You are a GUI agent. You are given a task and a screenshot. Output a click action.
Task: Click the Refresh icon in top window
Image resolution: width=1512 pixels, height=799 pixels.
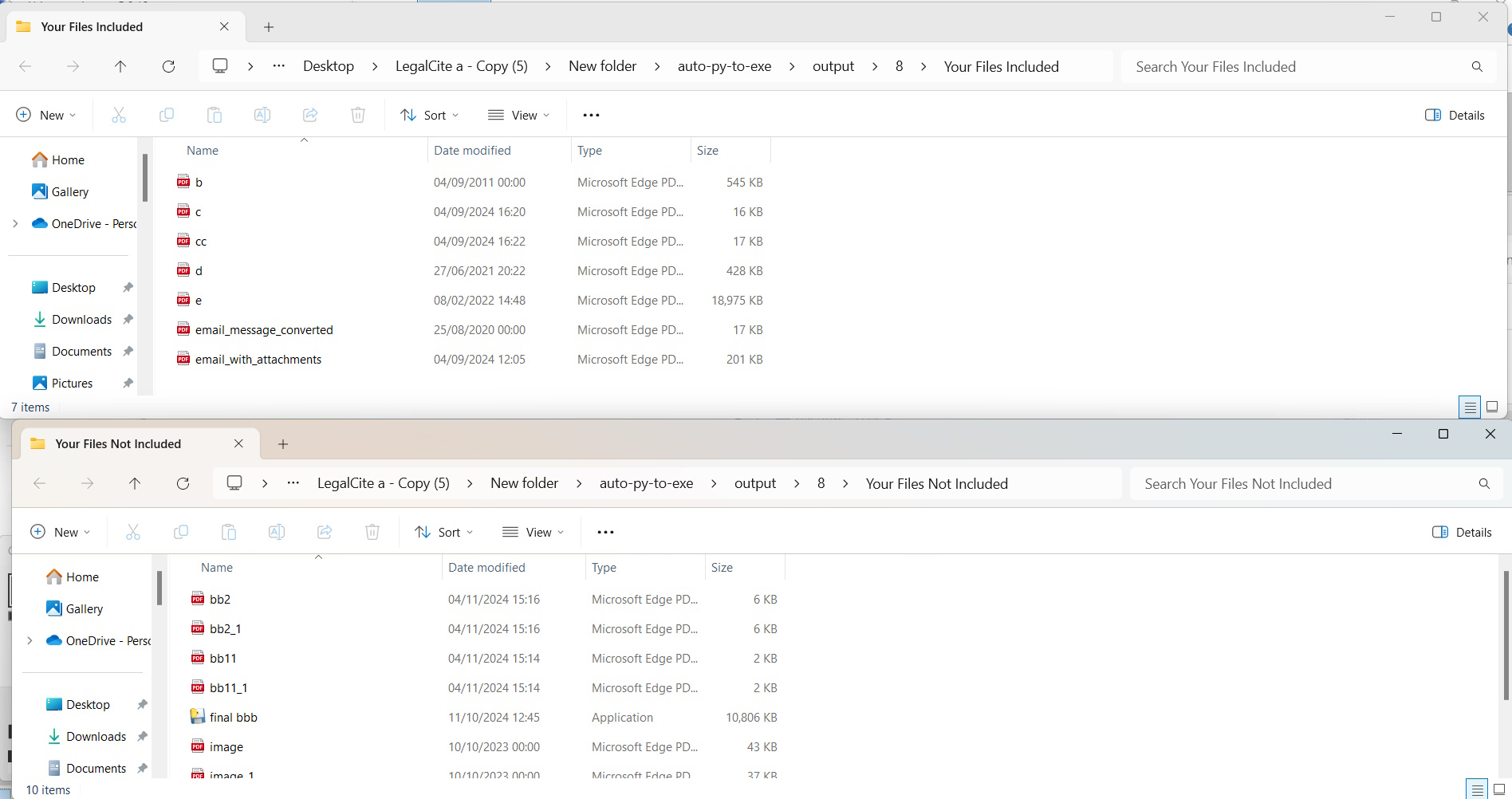coord(168,66)
